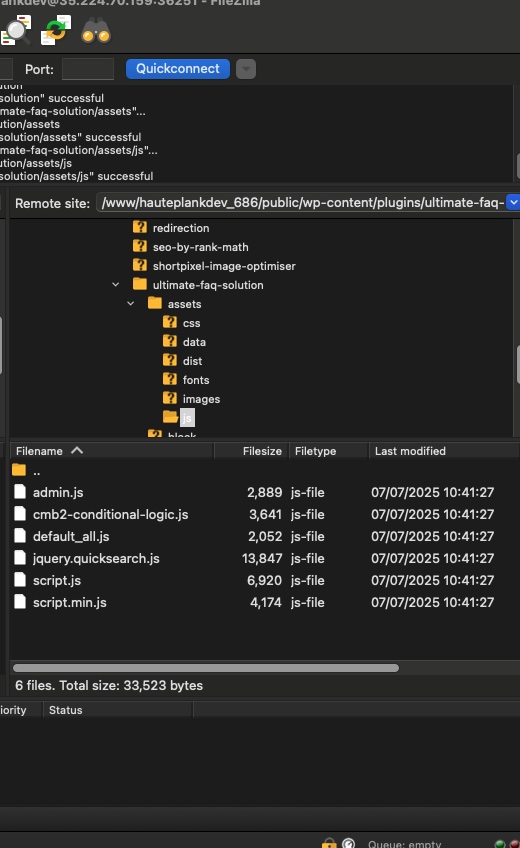Sort by Last modified column header
This screenshot has height=848, width=520.
444,450
